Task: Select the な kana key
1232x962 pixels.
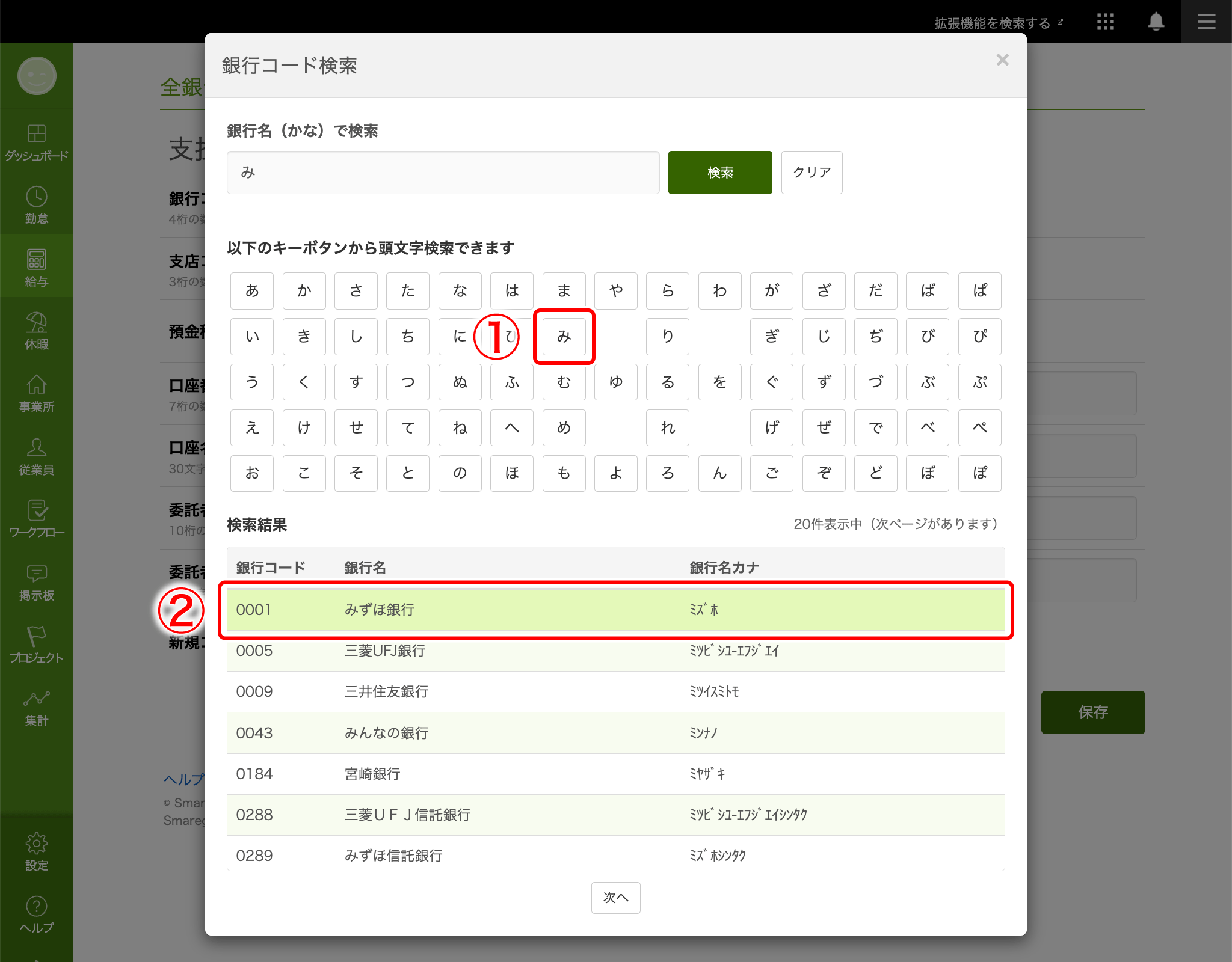Action: click(x=460, y=291)
